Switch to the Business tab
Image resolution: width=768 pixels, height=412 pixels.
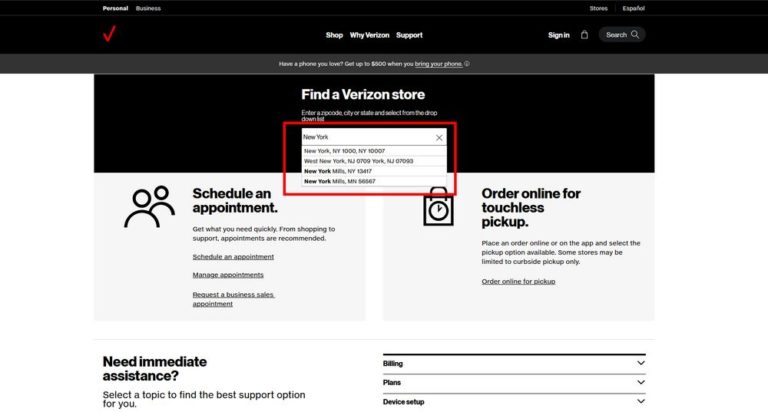point(148,8)
